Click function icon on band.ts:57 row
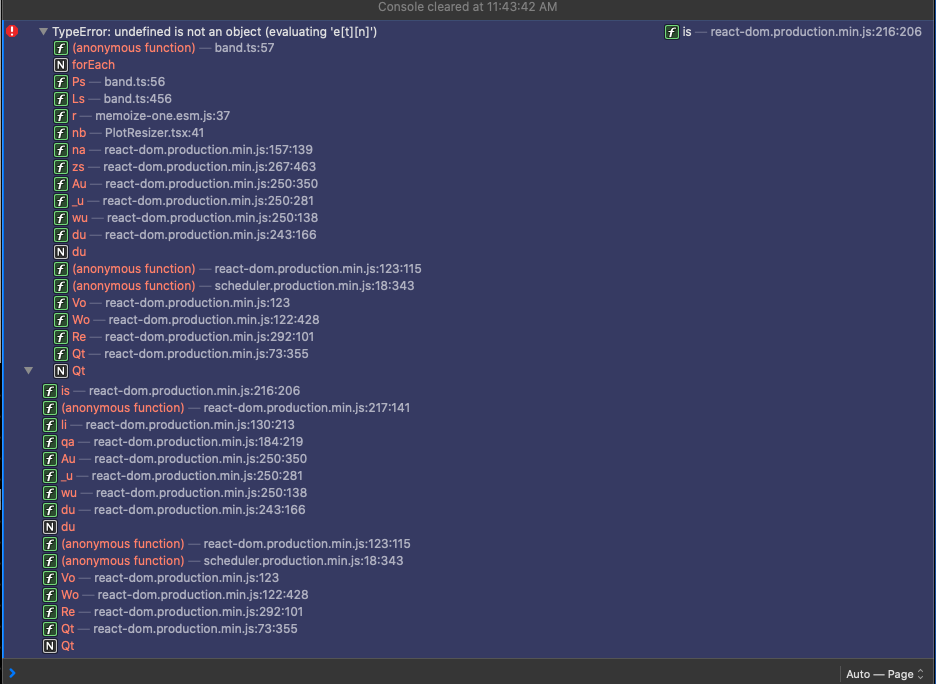The width and height of the screenshot is (936, 684). tap(60, 48)
